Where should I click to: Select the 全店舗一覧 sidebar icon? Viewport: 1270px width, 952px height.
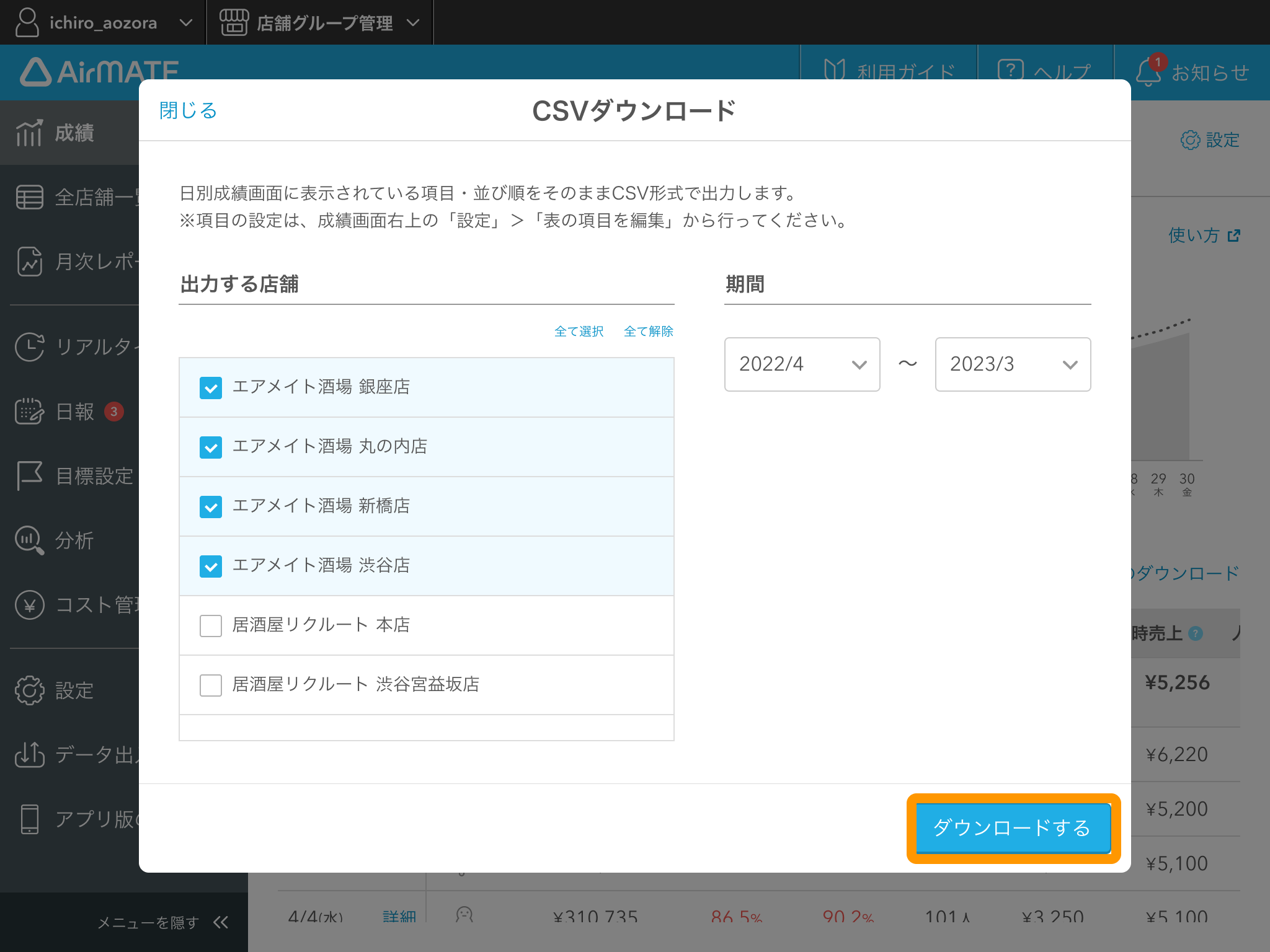pyautogui.click(x=29, y=196)
